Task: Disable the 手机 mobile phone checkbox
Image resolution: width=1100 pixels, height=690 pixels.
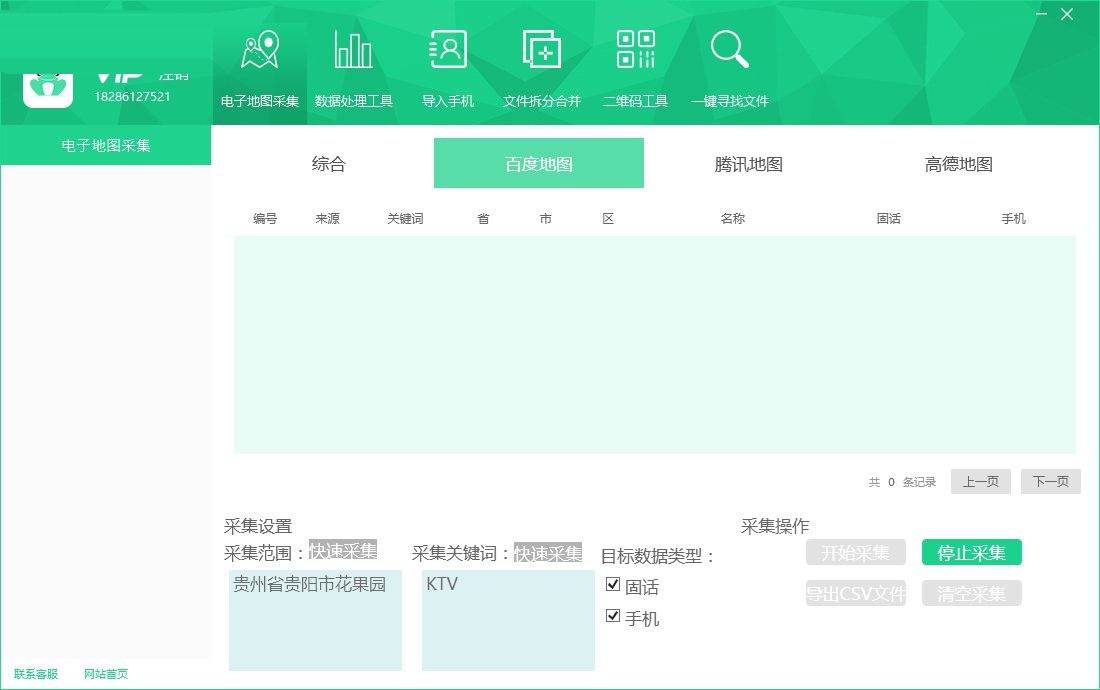Action: (613, 619)
